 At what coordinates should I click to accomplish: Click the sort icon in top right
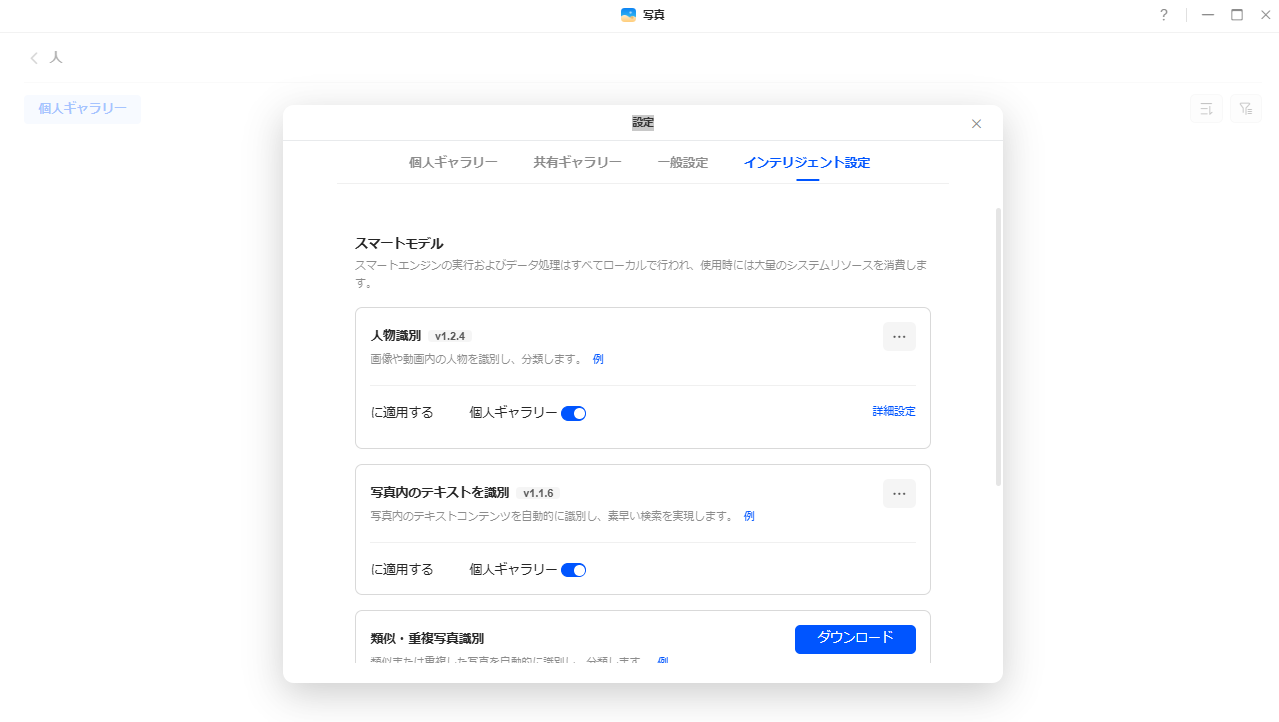pyautogui.click(x=1206, y=109)
